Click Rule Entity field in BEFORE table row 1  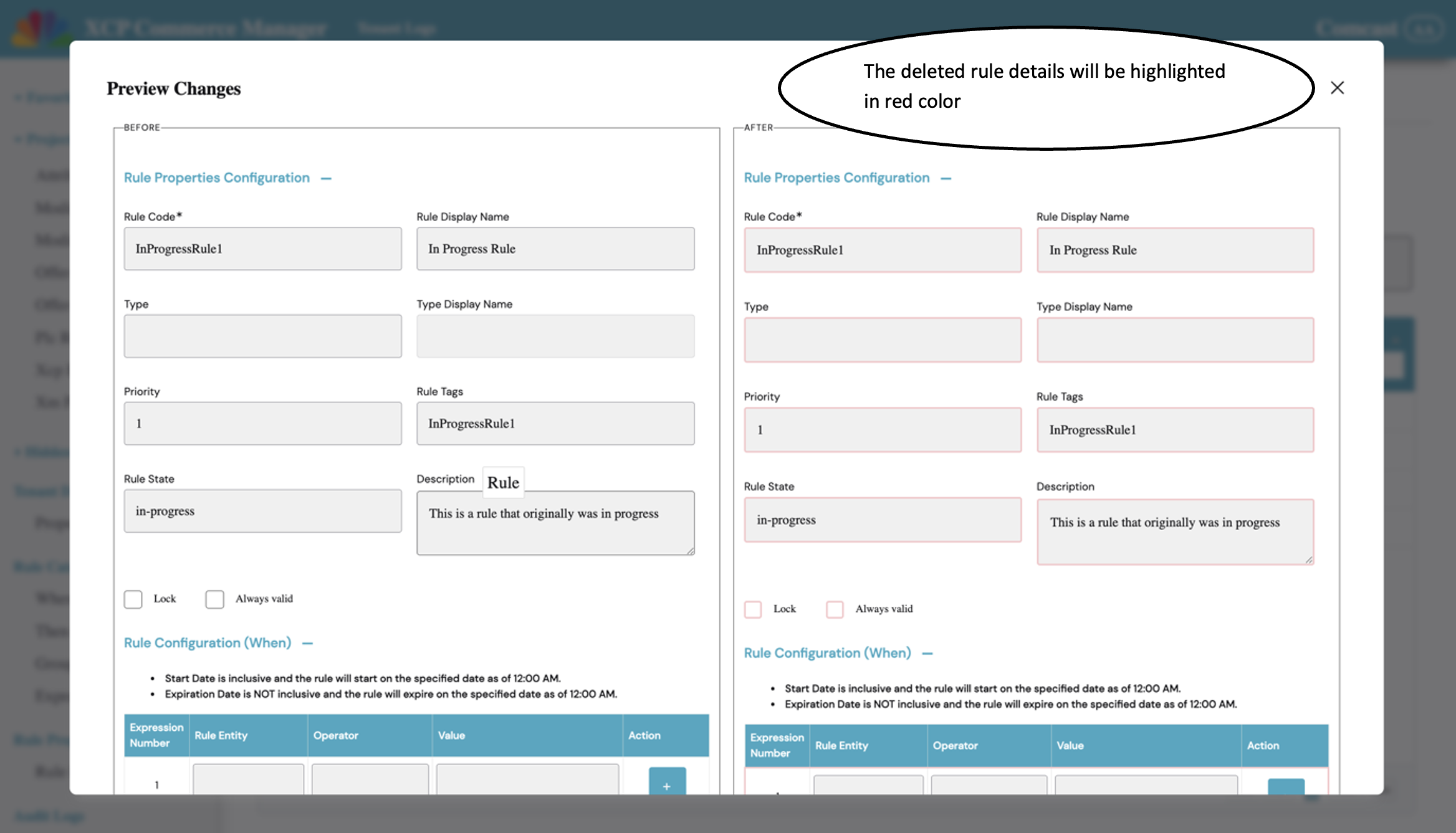(x=248, y=779)
